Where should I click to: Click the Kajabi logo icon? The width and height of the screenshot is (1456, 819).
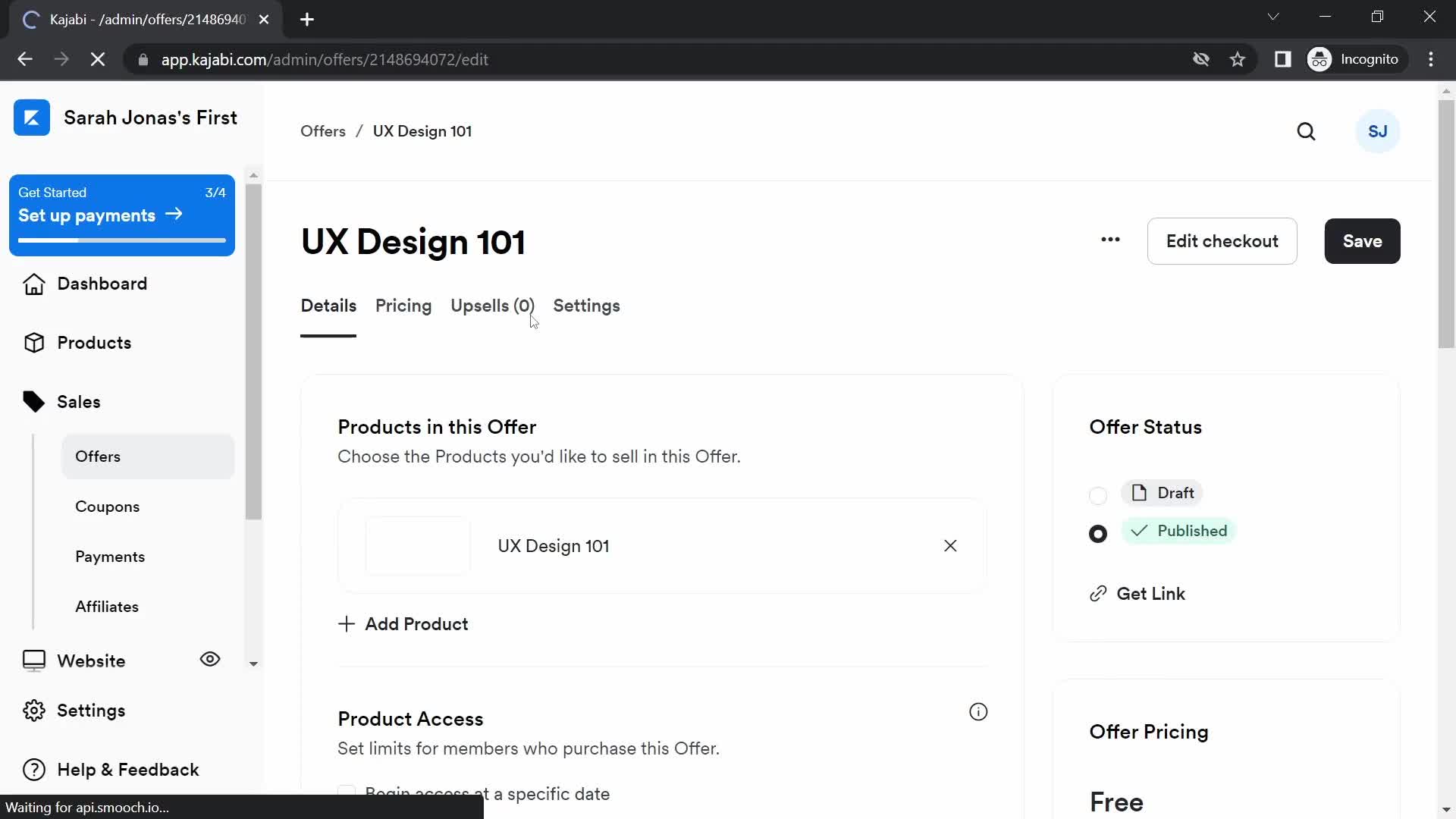pos(32,118)
